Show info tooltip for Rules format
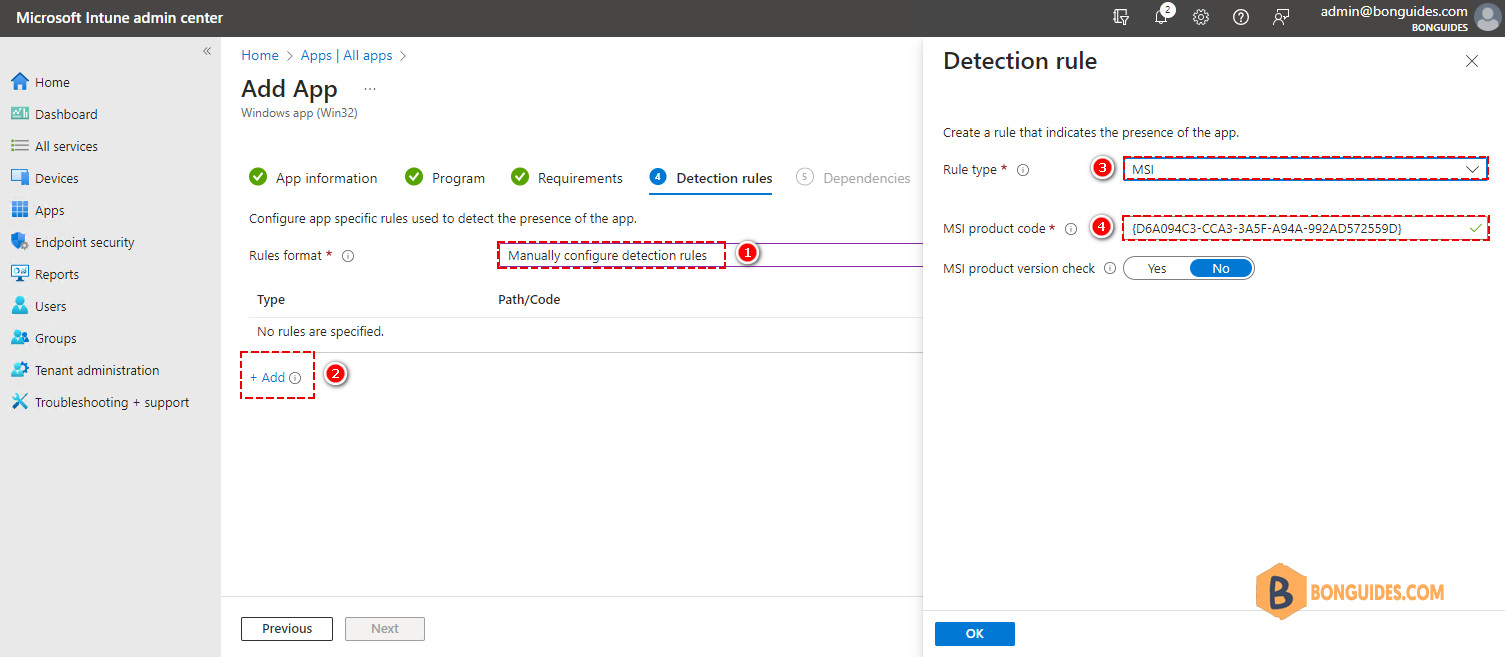The image size is (1505, 657). [348, 256]
